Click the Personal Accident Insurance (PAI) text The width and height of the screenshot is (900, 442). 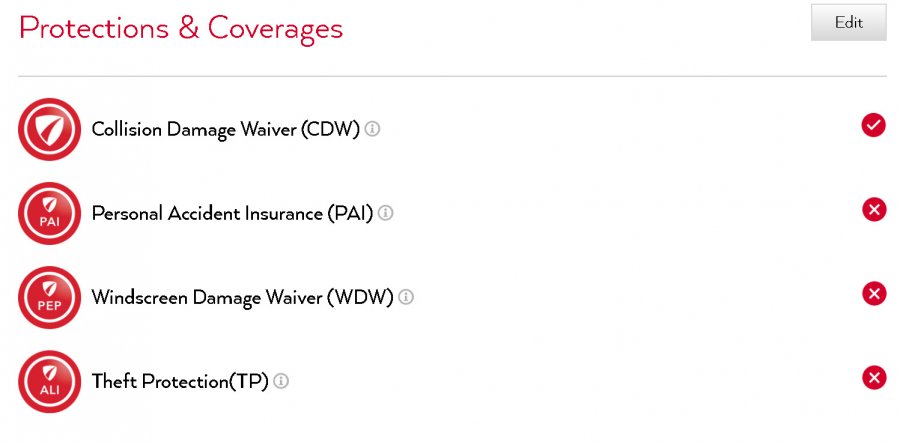232,213
